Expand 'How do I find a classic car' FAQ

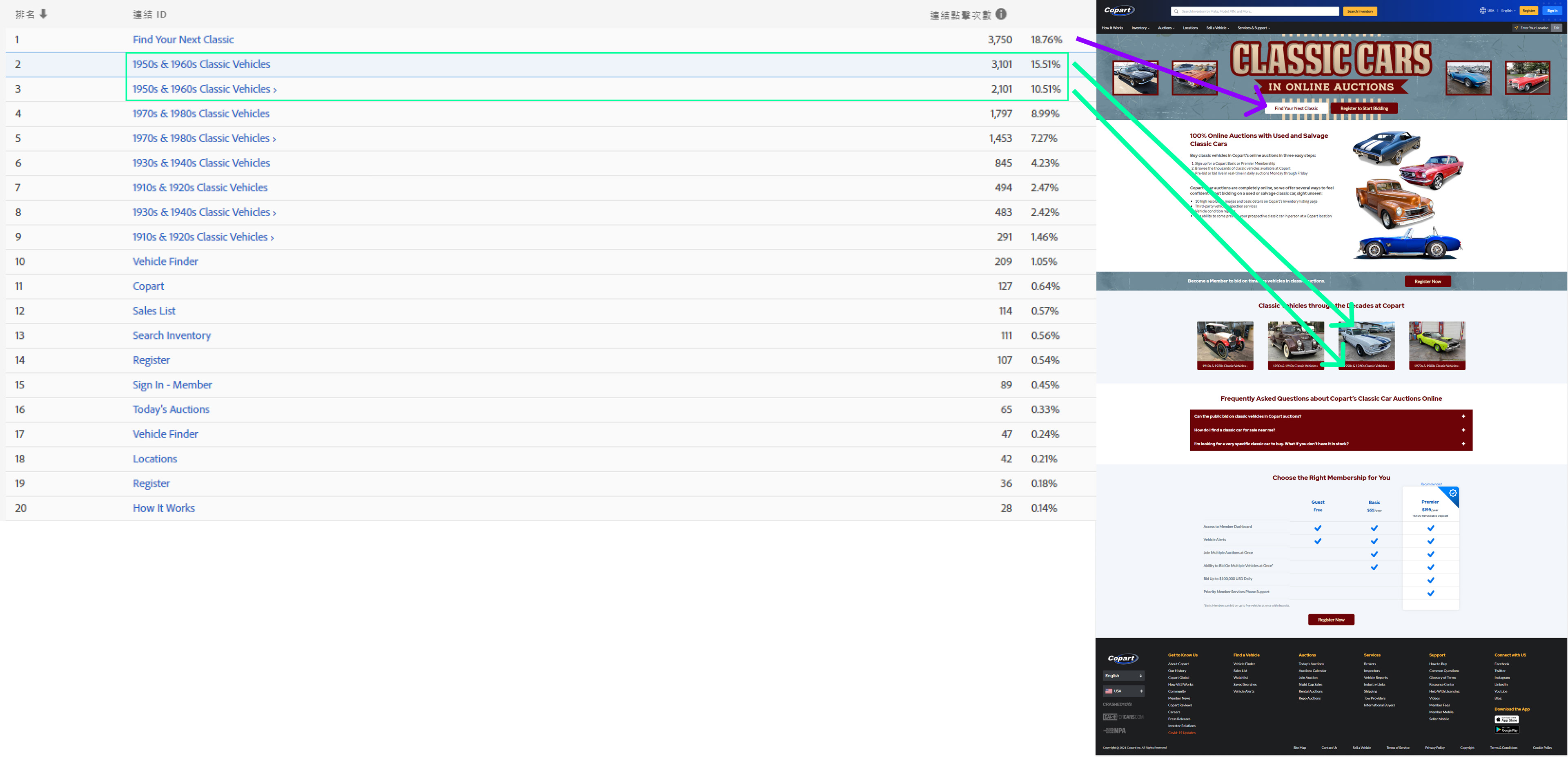click(x=1331, y=430)
